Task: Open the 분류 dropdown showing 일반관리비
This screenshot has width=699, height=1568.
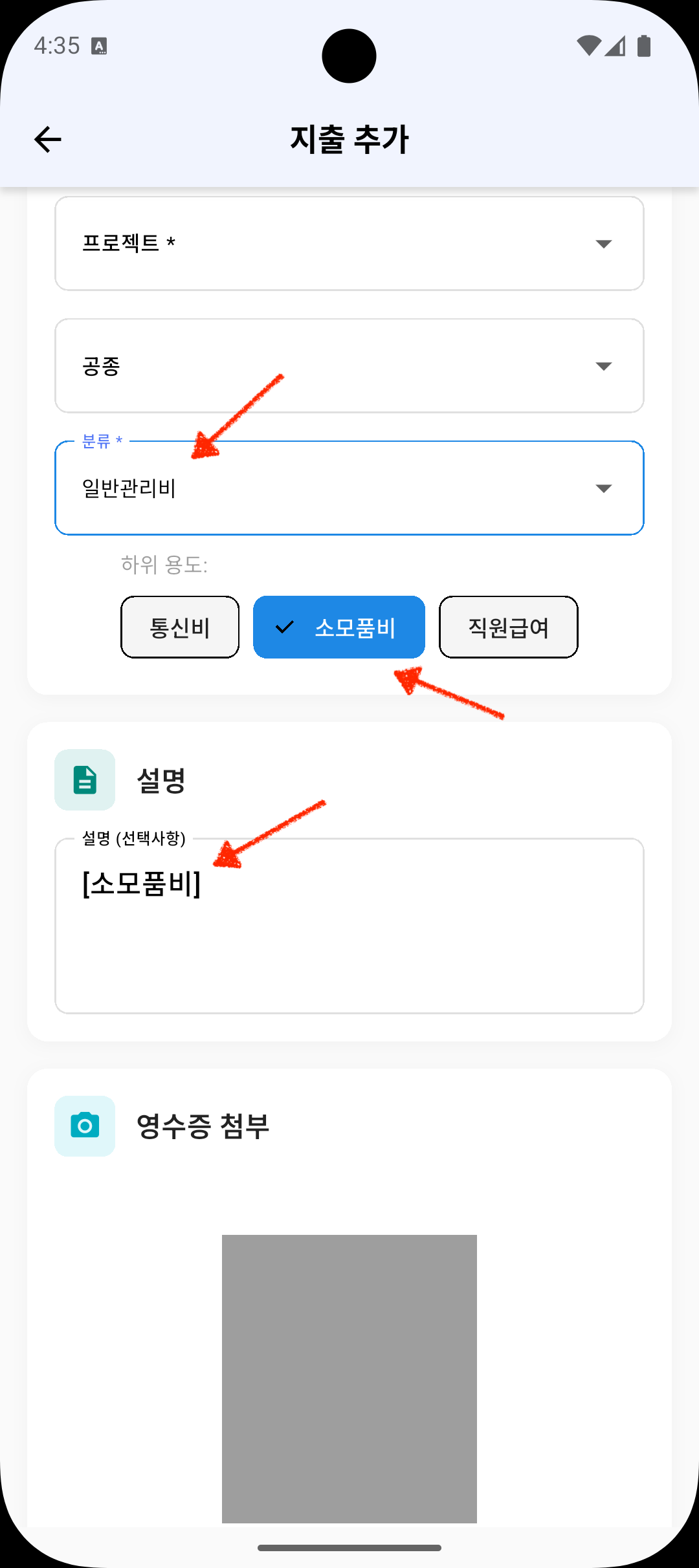Action: [x=349, y=488]
